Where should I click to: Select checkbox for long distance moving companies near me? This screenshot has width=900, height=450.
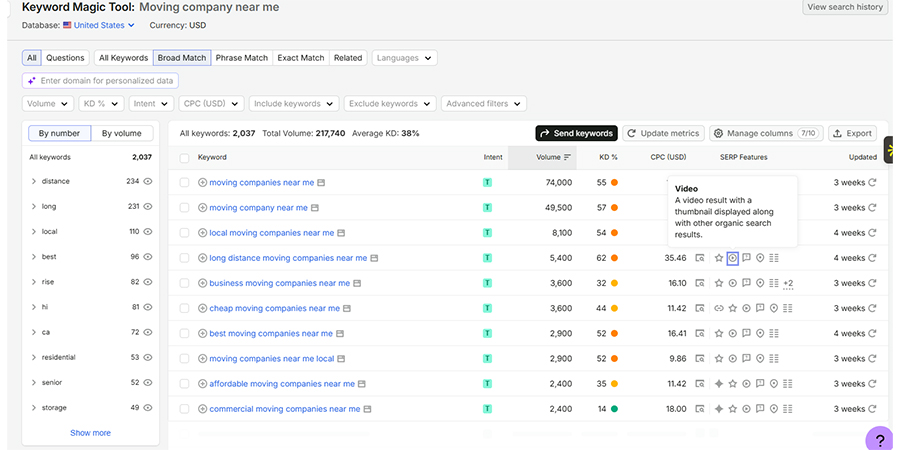(x=184, y=258)
